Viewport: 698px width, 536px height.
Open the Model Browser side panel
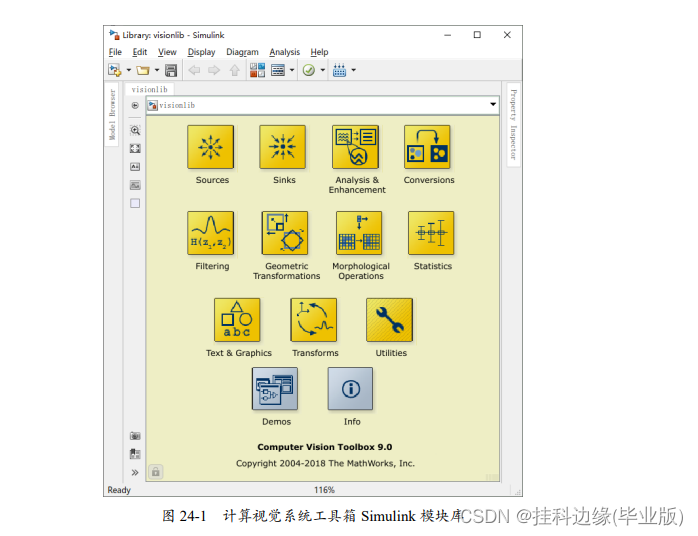tap(112, 114)
